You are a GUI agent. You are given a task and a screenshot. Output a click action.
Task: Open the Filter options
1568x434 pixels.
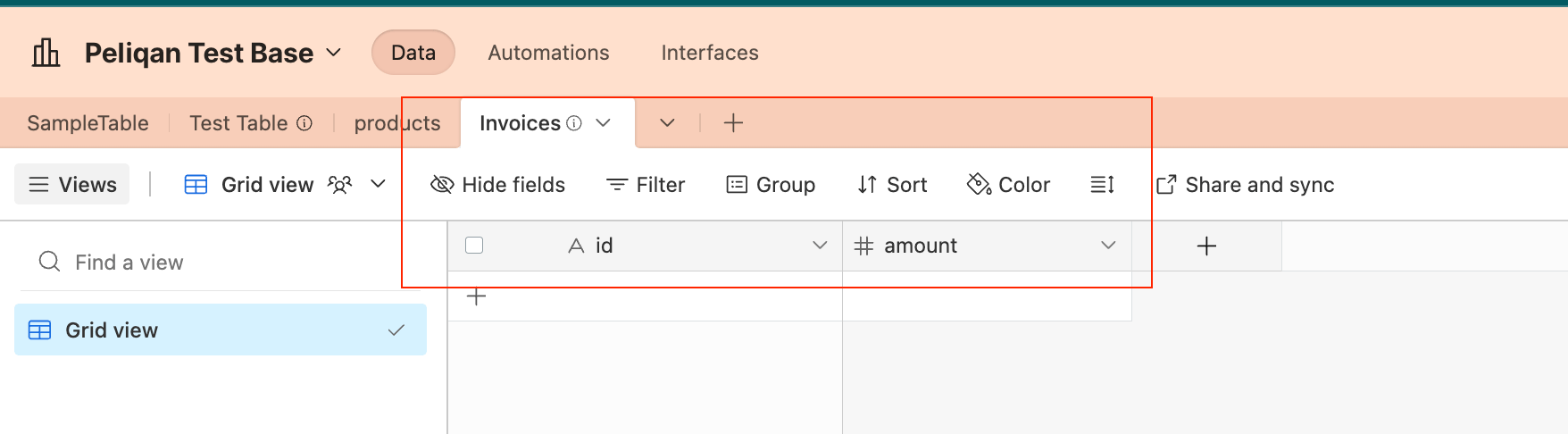coord(646,185)
